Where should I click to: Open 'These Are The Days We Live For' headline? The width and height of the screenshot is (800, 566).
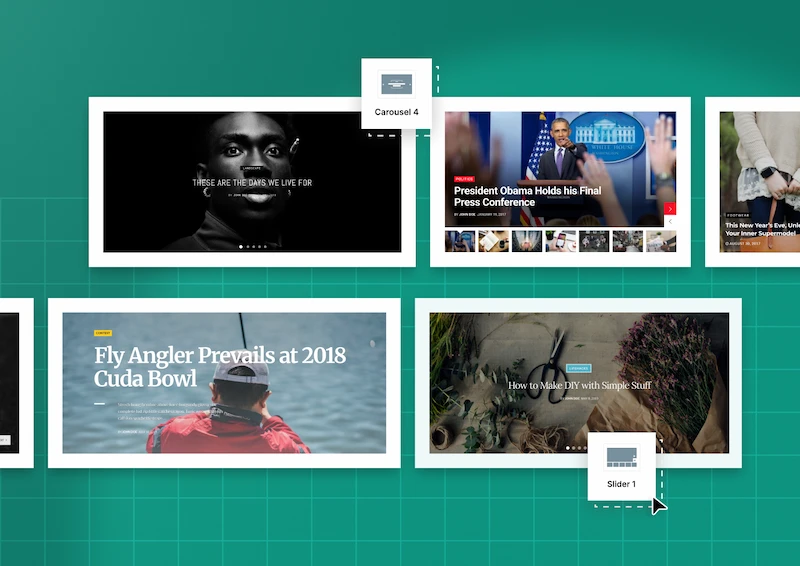click(252, 182)
